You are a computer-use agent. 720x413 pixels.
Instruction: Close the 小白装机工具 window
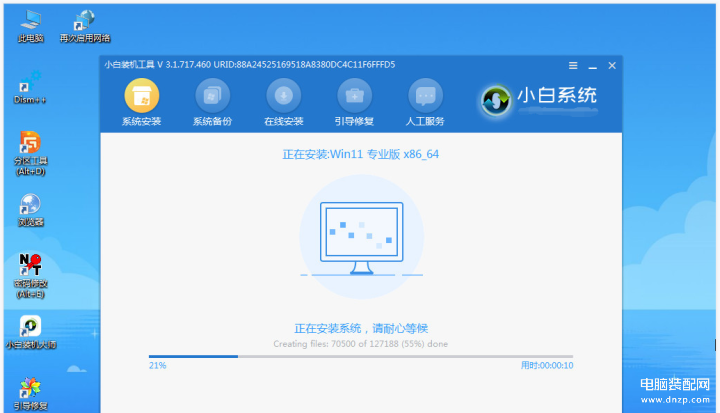612,66
